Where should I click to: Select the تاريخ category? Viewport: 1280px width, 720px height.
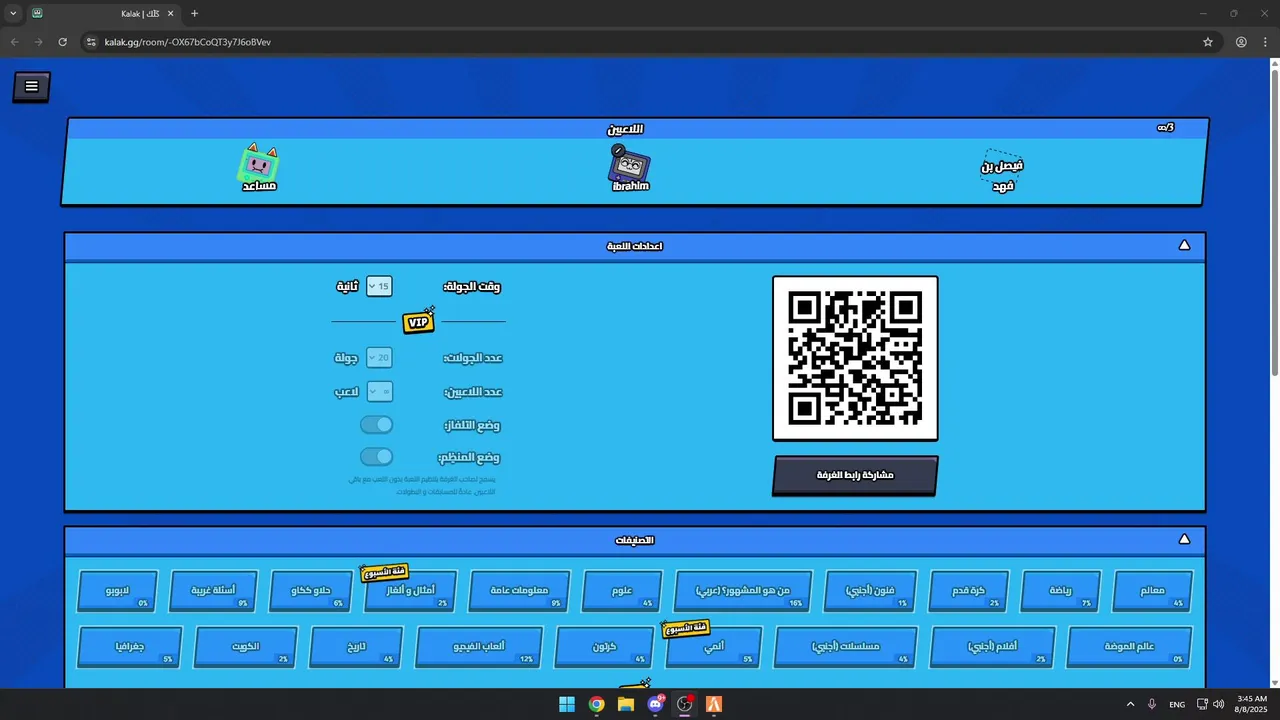point(356,647)
